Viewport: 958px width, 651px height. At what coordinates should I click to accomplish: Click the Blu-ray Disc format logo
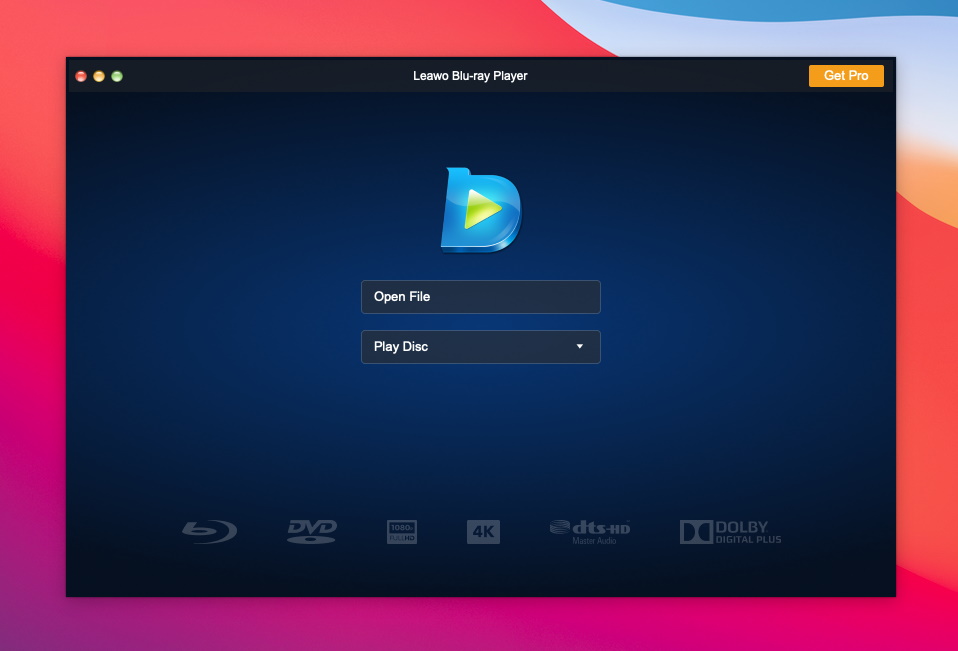(x=209, y=531)
